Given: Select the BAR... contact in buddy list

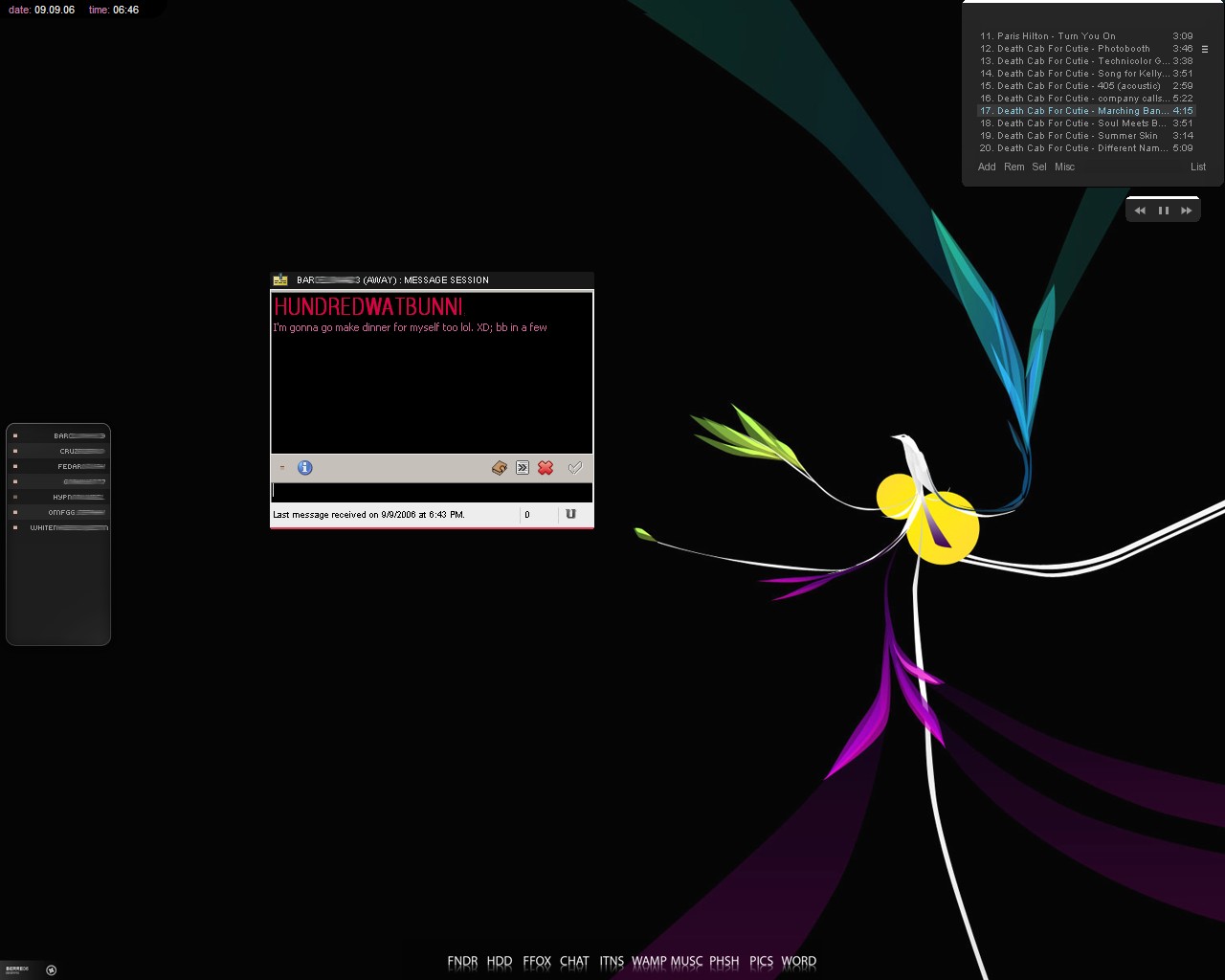Looking at the screenshot, I should coord(58,435).
